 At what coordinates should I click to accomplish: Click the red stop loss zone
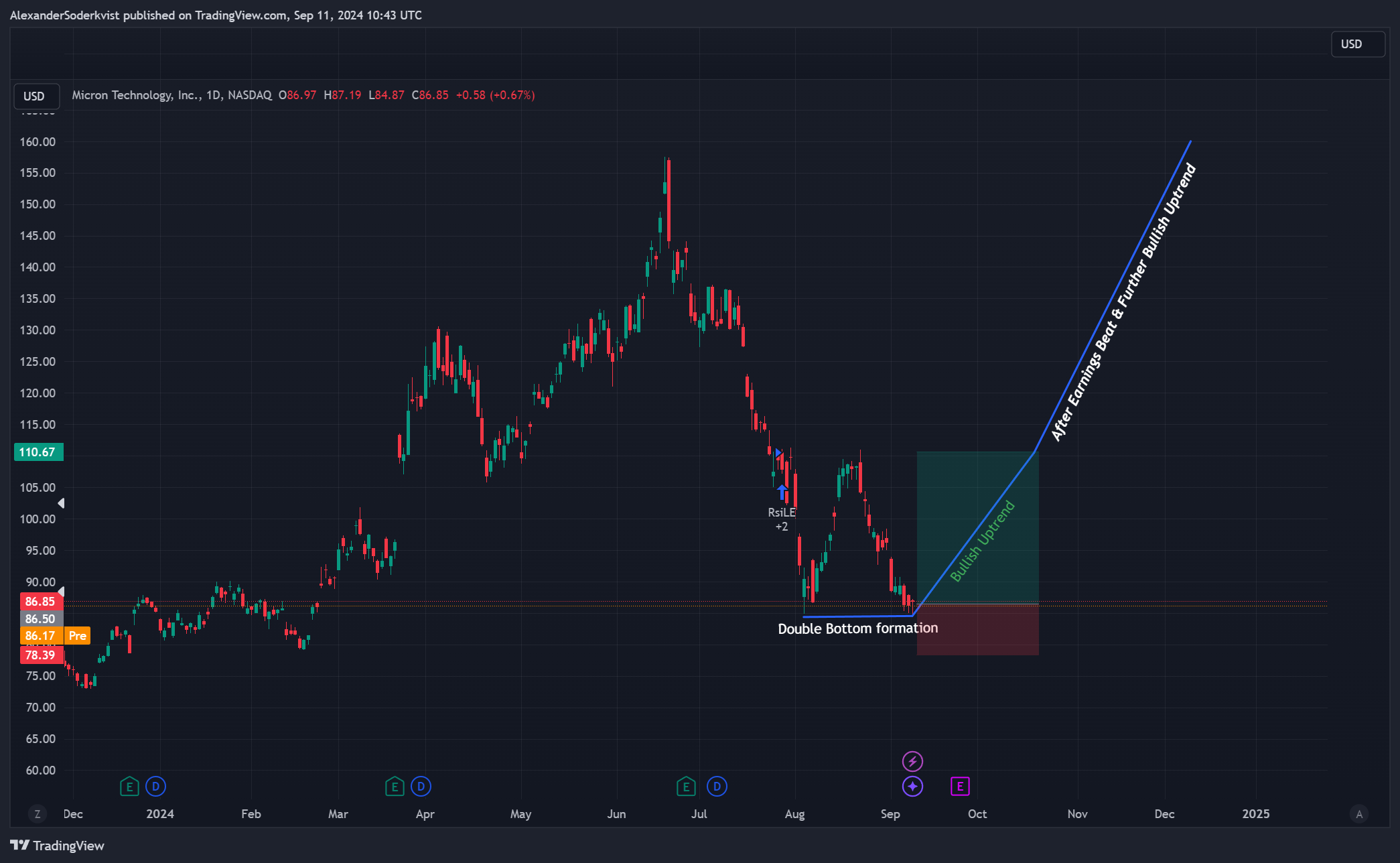point(977,630)
